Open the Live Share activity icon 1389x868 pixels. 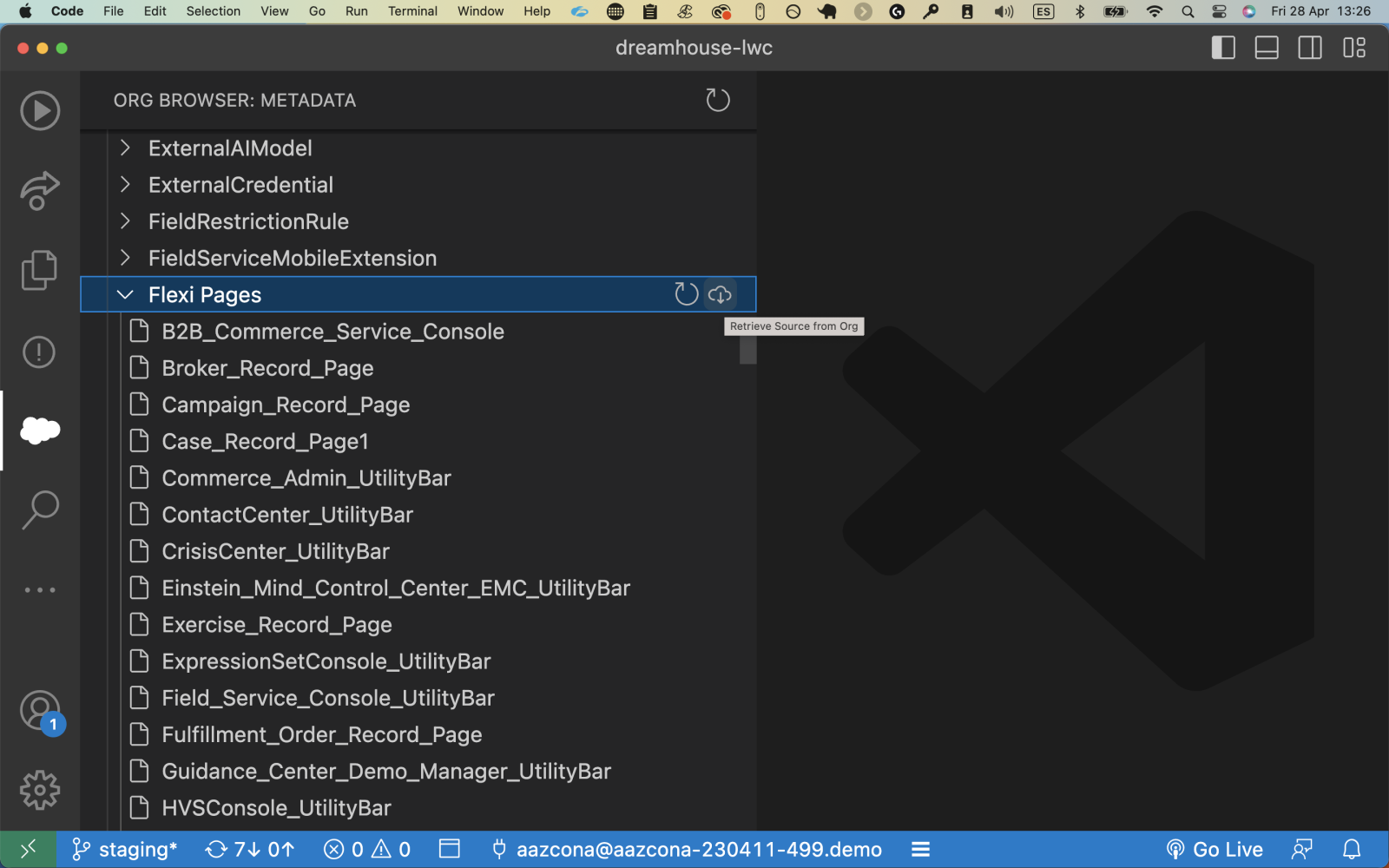[x=40, y=190]
